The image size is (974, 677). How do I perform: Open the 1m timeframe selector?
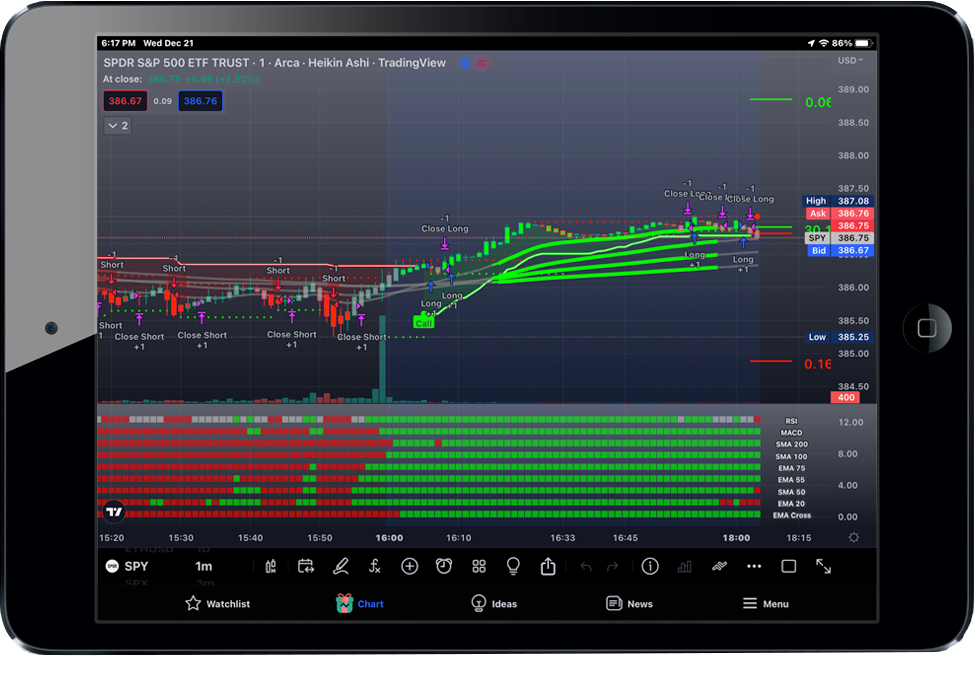pos(204,567)
